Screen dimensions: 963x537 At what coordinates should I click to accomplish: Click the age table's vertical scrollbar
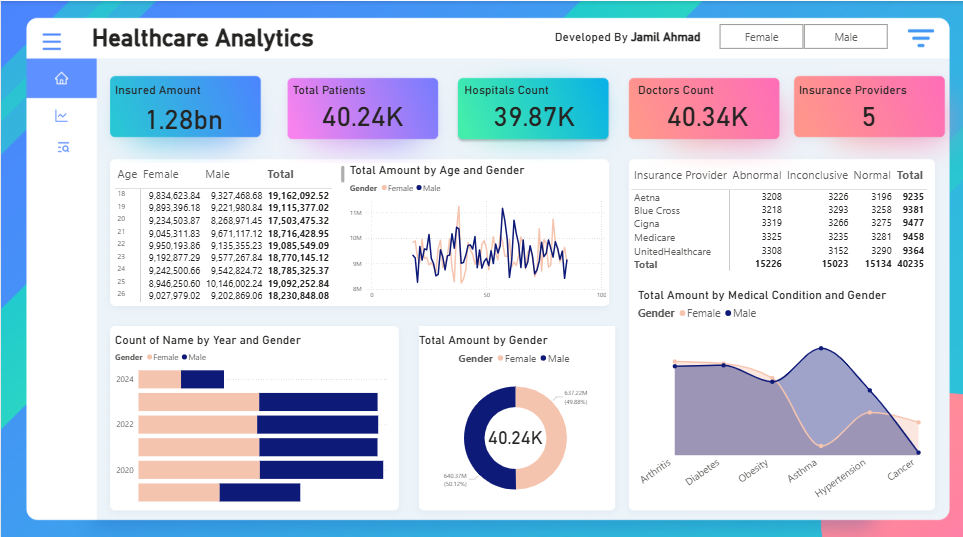[x=343, y=173]
